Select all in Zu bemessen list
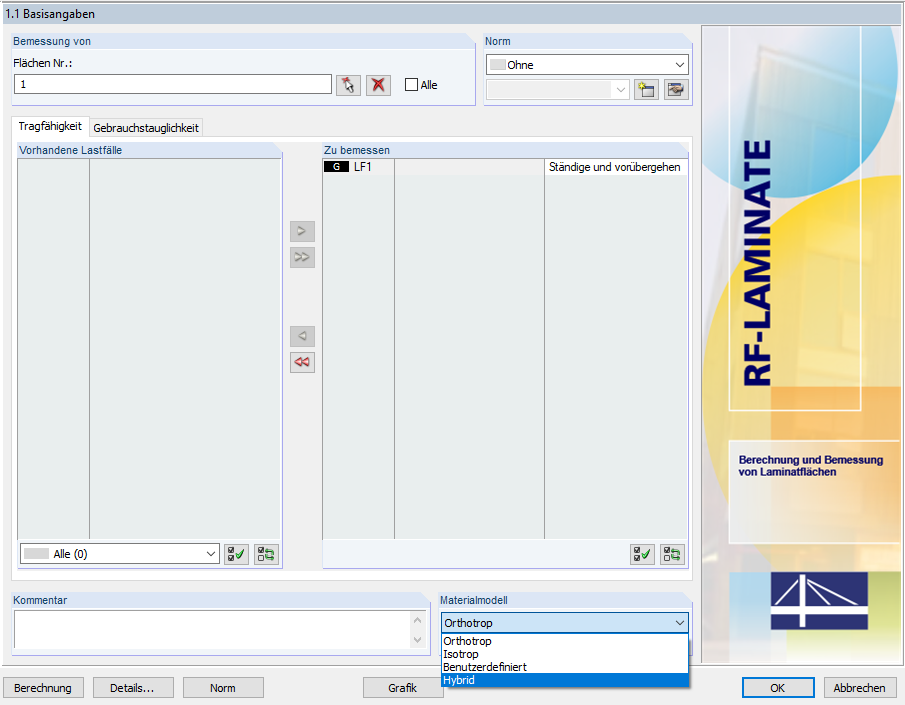Image resolution: width=905 pixels, height=705 pixels. (642, 554)
